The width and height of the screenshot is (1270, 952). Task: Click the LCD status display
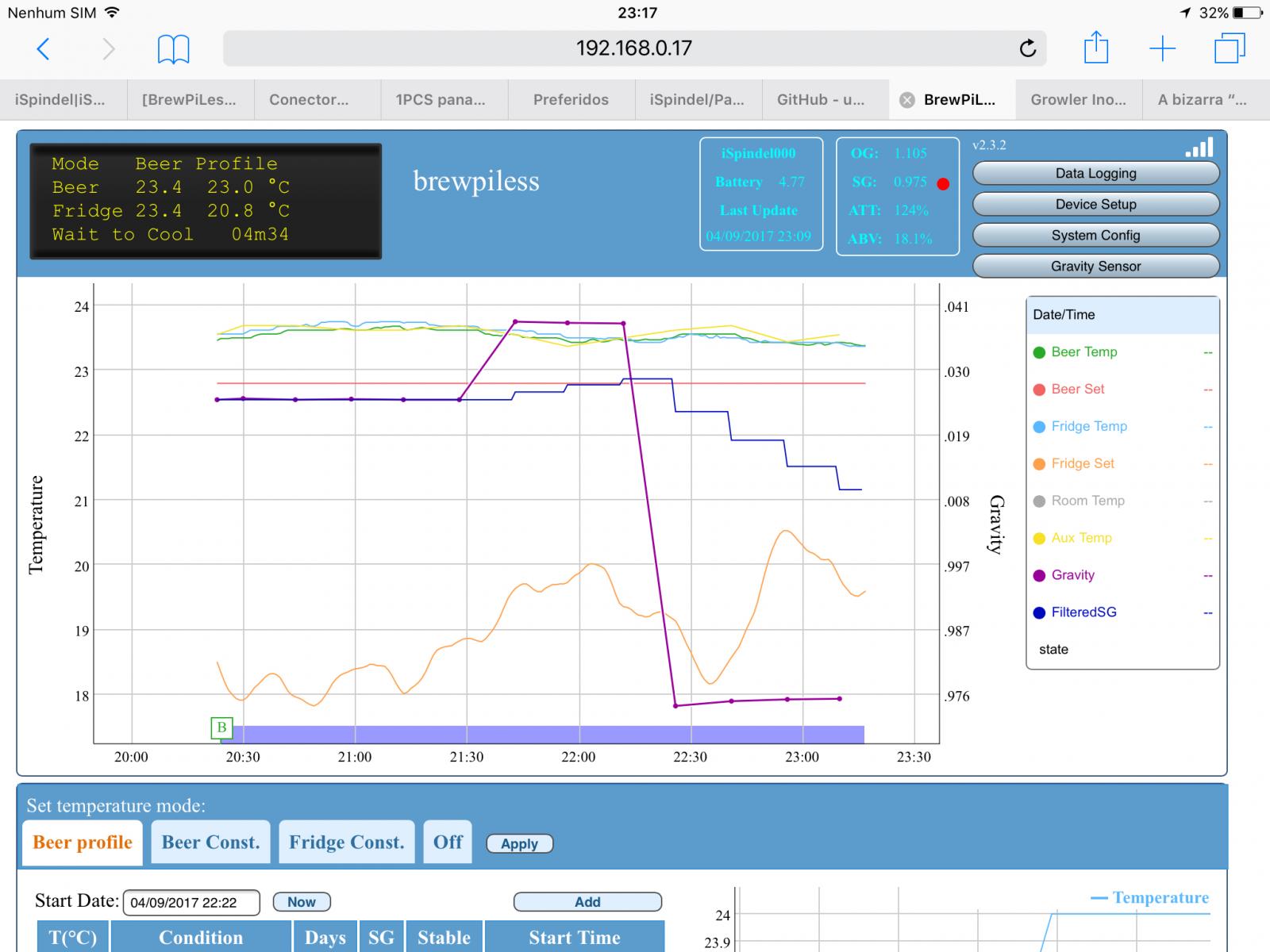coord(206,202)
